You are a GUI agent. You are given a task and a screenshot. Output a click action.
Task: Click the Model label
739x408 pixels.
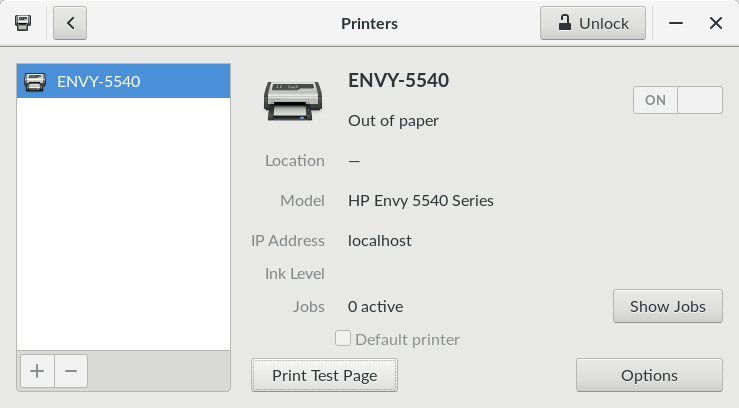tap(302, 201)
